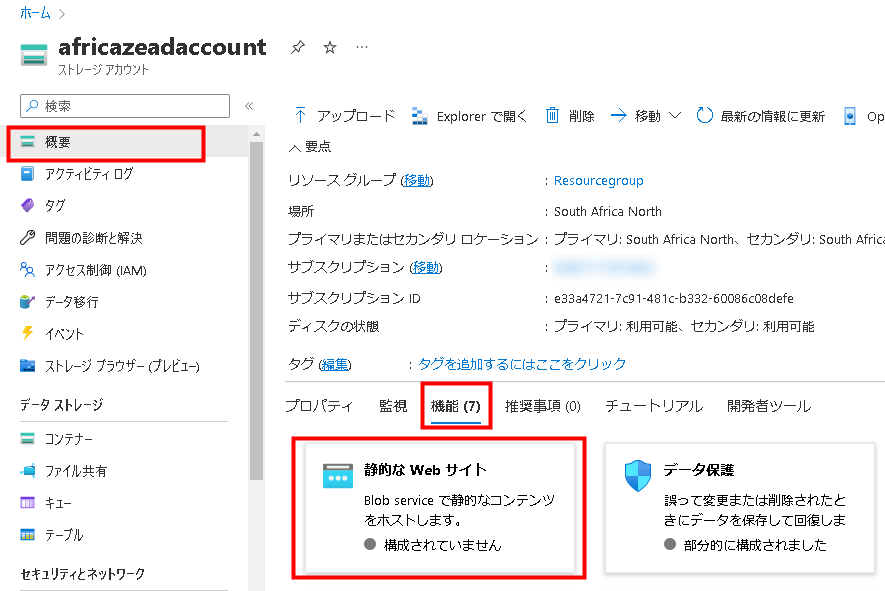The height and width of the screenshot is (591, 885).
Task: Click the 最新の情報に更新 button label
Action: coord(773,116)
